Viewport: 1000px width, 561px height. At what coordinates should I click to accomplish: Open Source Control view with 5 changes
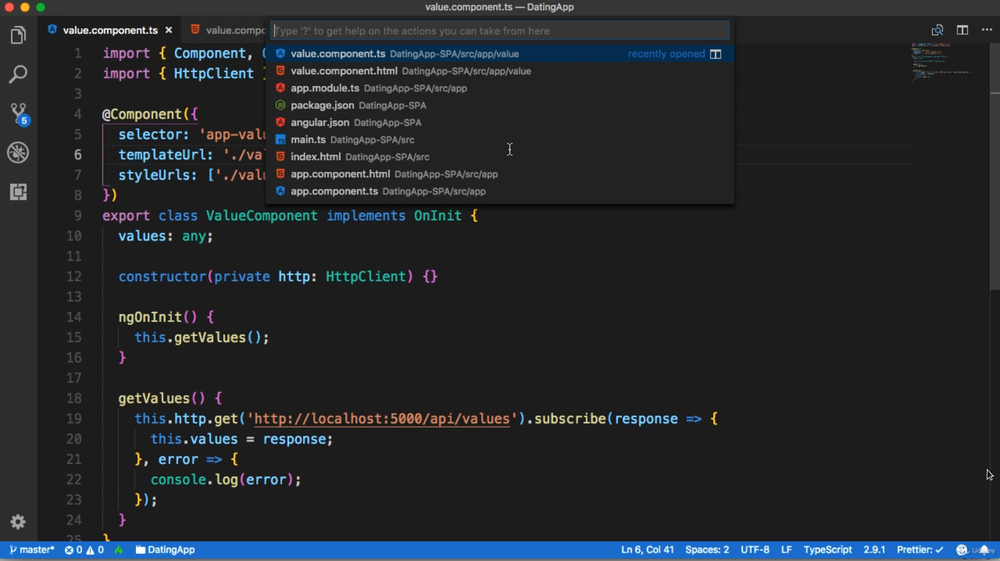(18, 113)
